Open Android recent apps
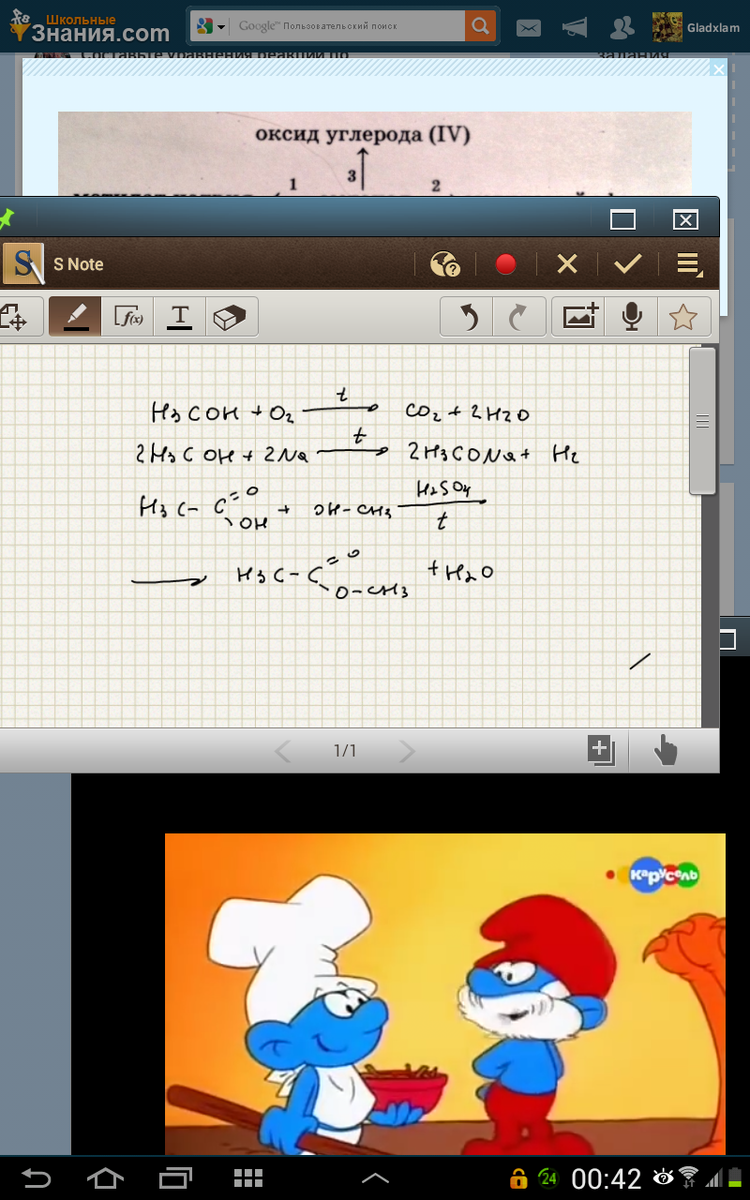 pyautogui.click(x=176, y=1177)
